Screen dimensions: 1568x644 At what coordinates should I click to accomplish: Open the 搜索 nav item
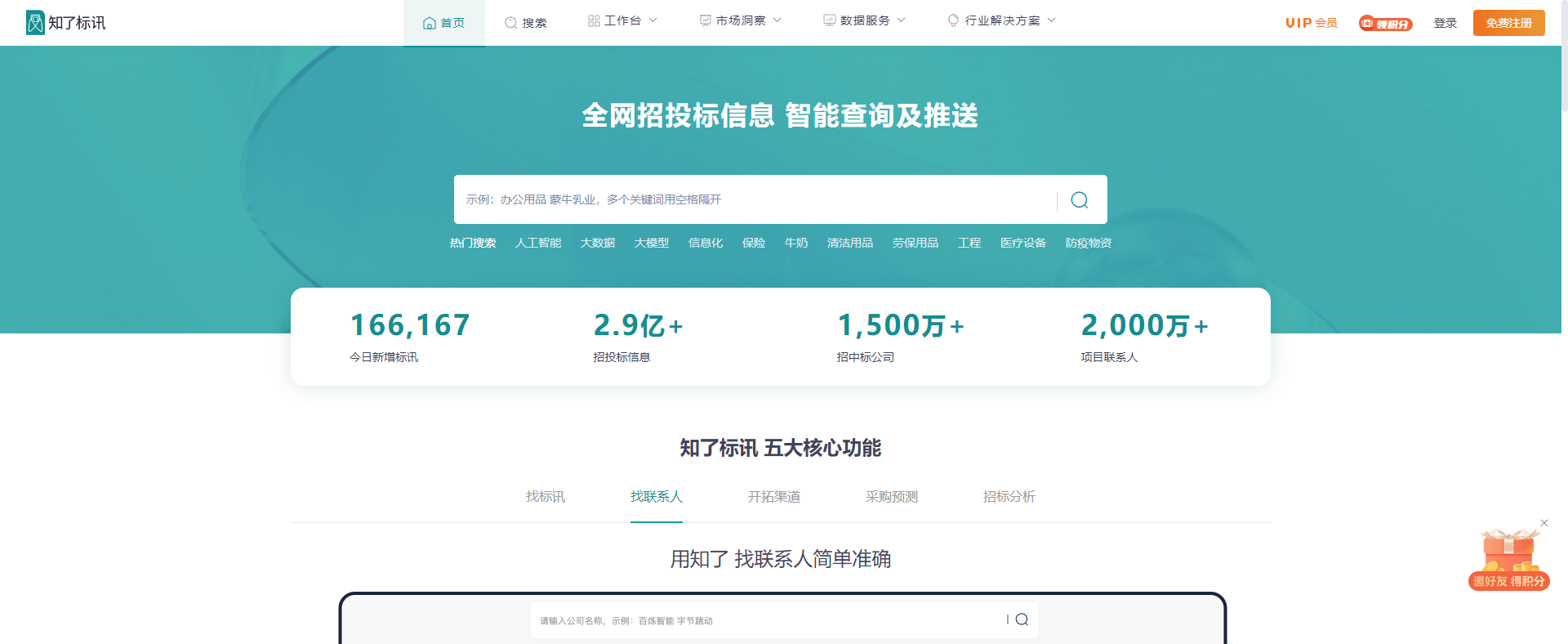click(526, 23)
